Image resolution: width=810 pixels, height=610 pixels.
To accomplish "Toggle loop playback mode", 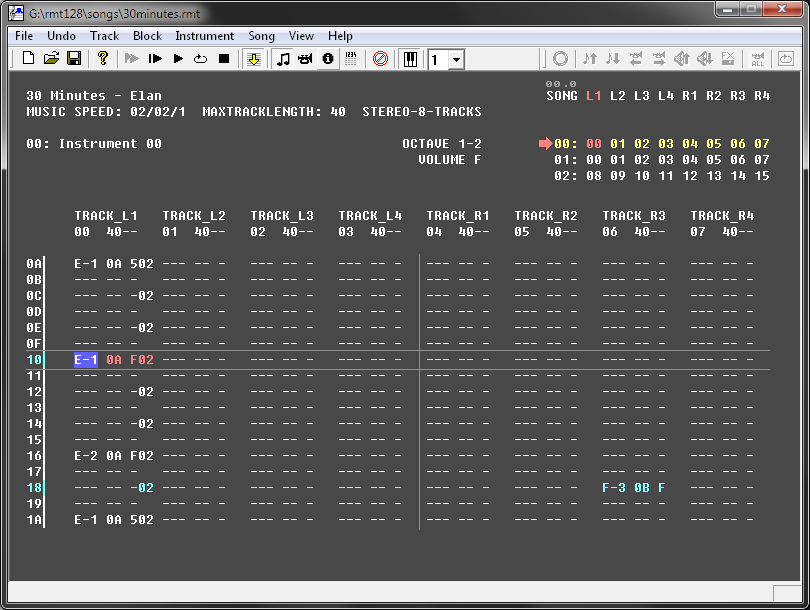I will pos(200,59).
